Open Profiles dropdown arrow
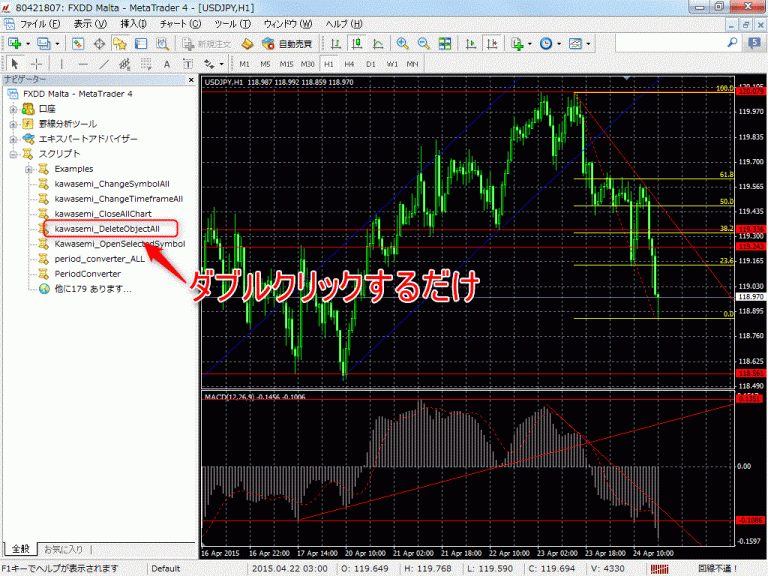The image size is (768, 576). (x=57, y=44)
